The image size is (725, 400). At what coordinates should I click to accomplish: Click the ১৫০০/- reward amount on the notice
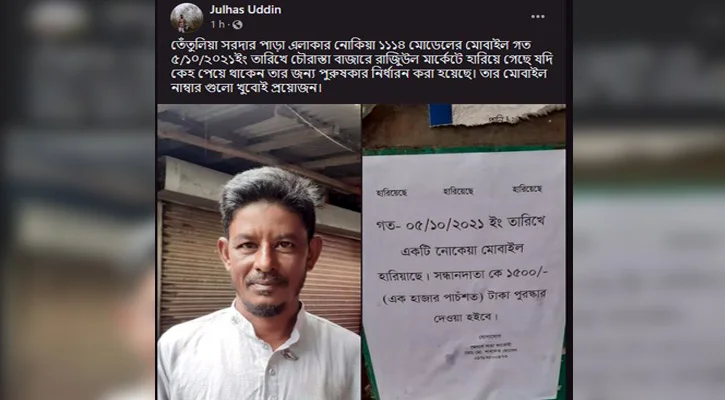click(x=527, y=273)
